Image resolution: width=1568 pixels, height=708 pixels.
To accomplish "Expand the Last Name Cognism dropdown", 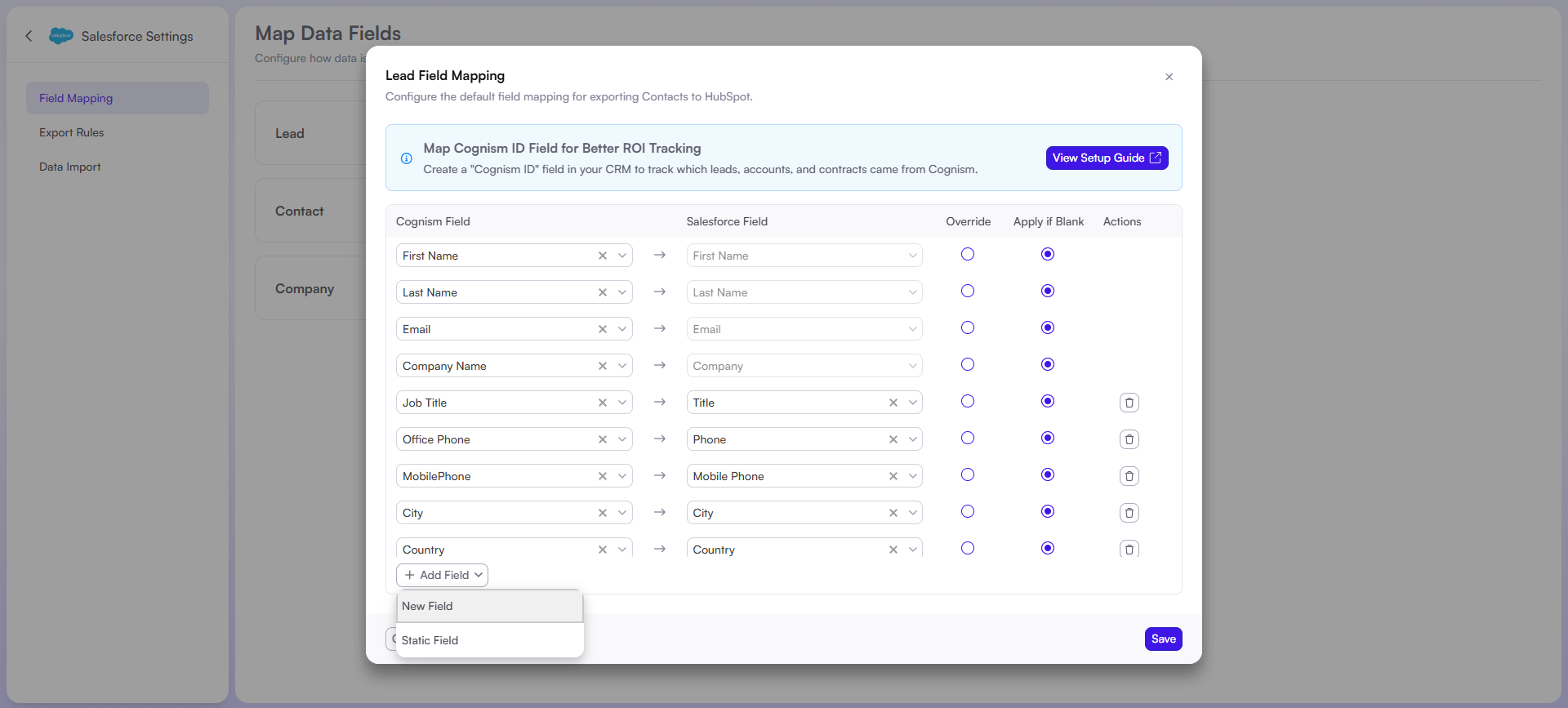I will [x=622, y=292].
